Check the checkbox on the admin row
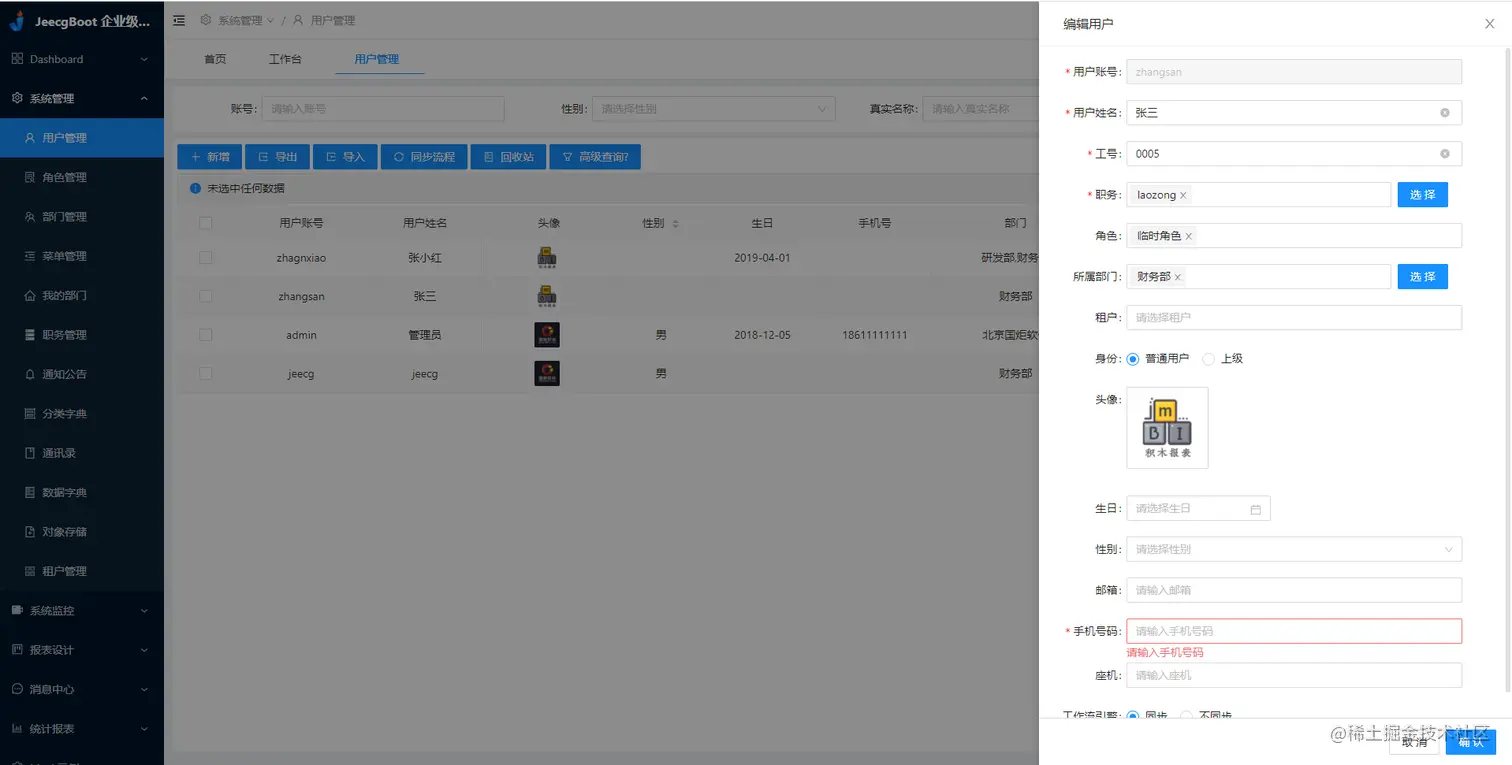Screen dimensions: 1512x765 click(205, 334)
